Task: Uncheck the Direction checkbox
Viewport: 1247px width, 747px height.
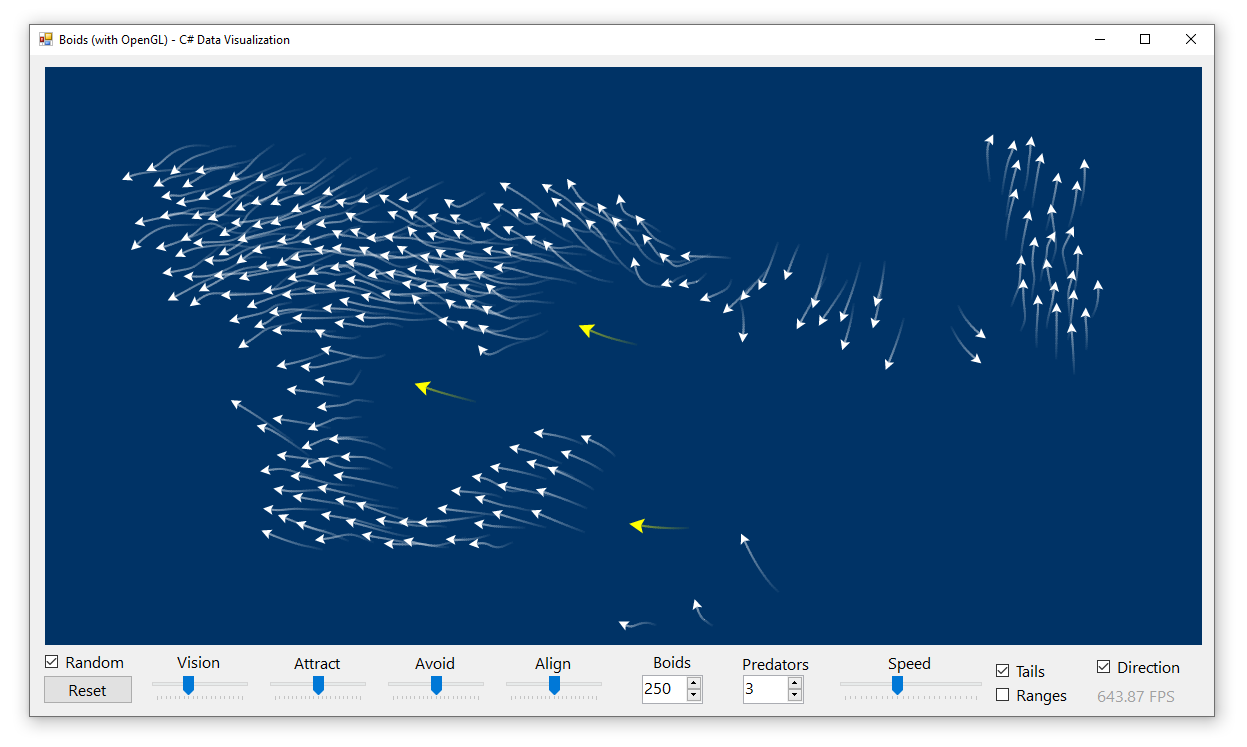Action: [1104, 667]
